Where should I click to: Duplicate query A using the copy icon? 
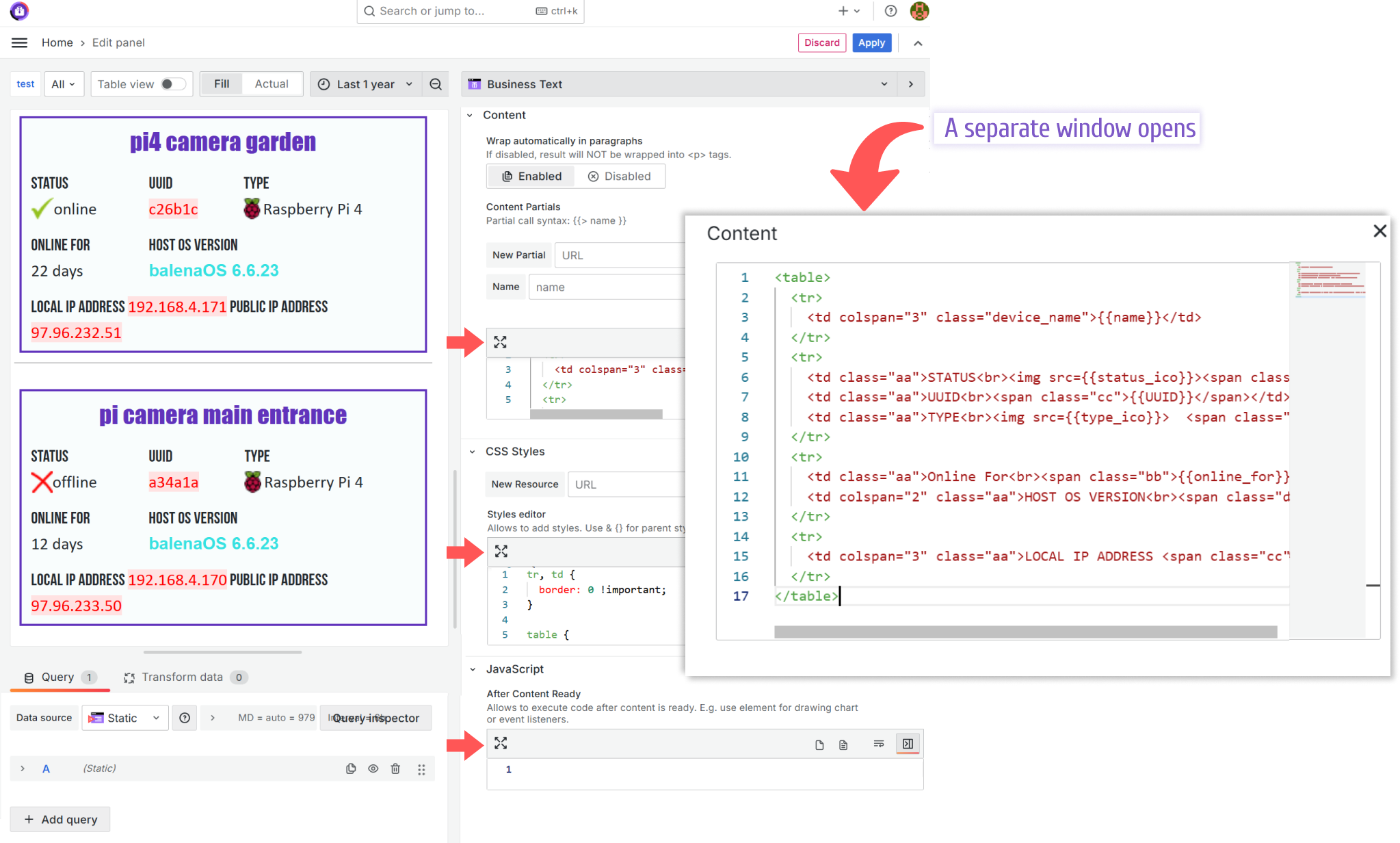point(351,768)
